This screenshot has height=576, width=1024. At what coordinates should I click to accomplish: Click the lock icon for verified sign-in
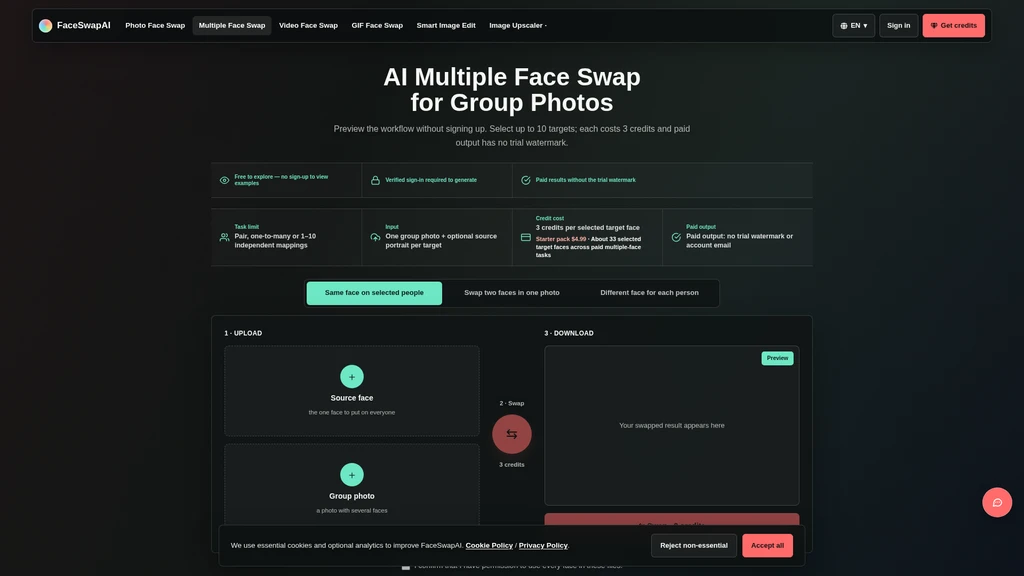[375, 180]
